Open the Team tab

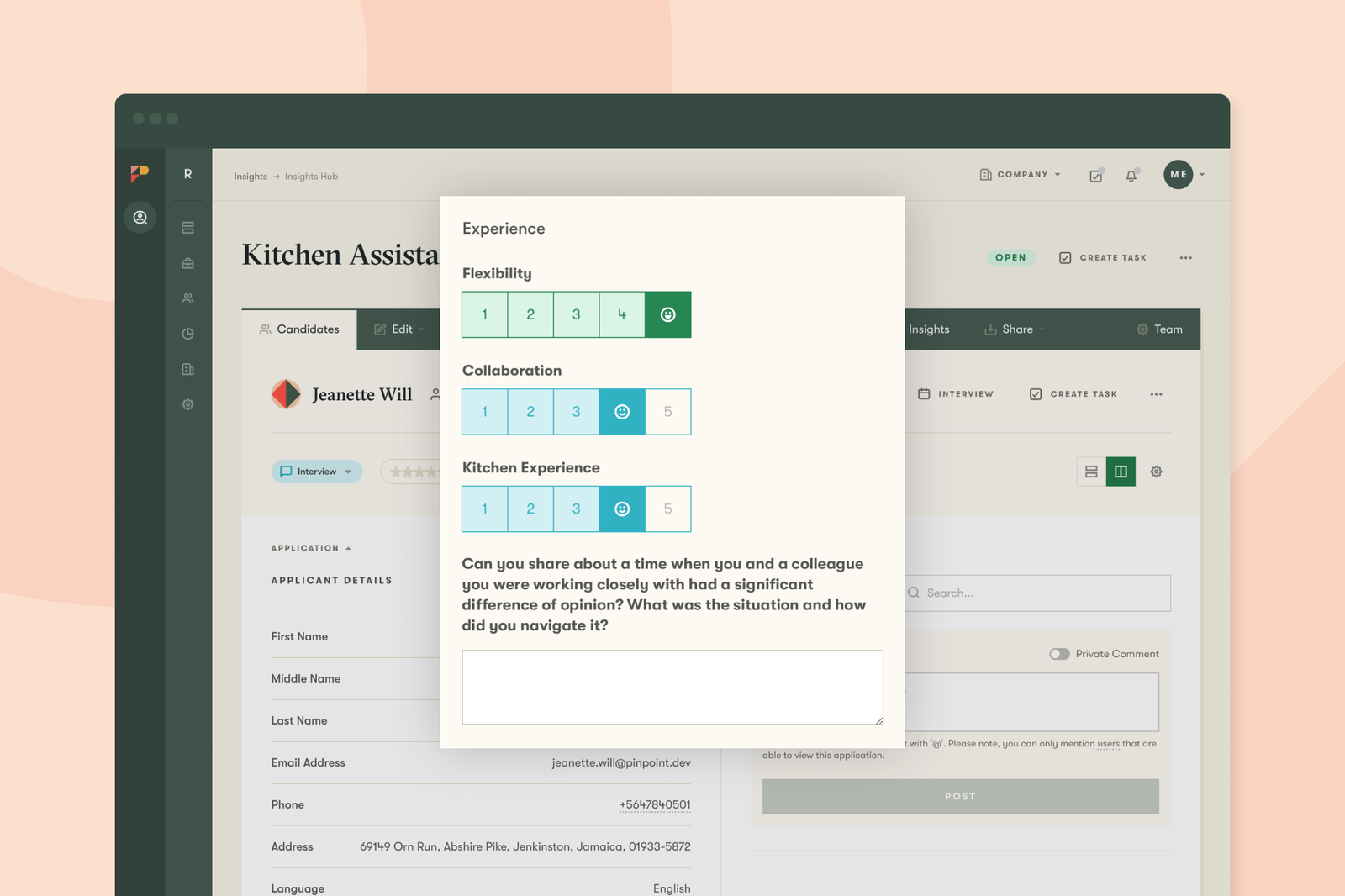(1159, 329)
